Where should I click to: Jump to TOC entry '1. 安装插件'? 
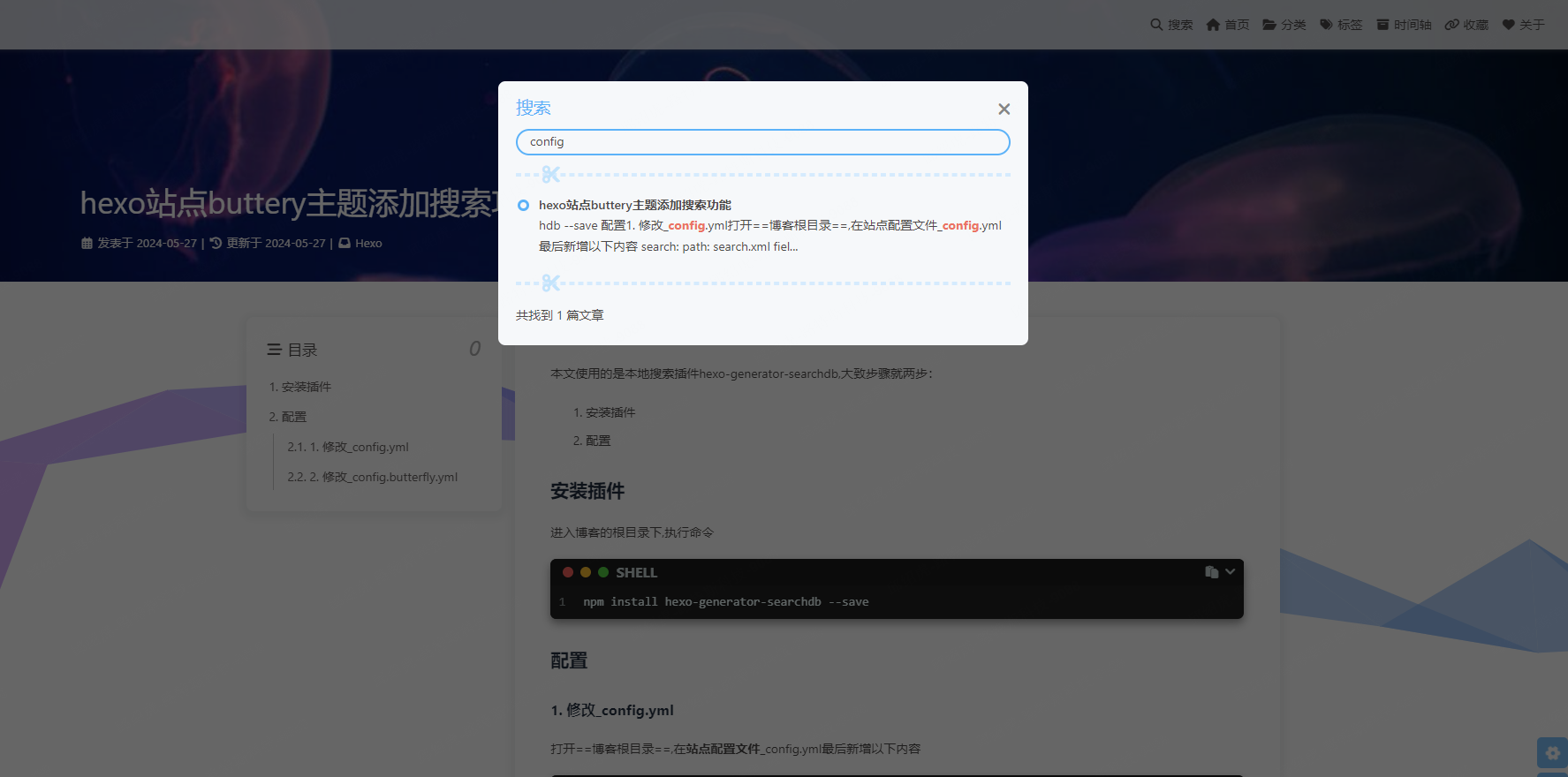pyautogui.click(x=300, y=387)
